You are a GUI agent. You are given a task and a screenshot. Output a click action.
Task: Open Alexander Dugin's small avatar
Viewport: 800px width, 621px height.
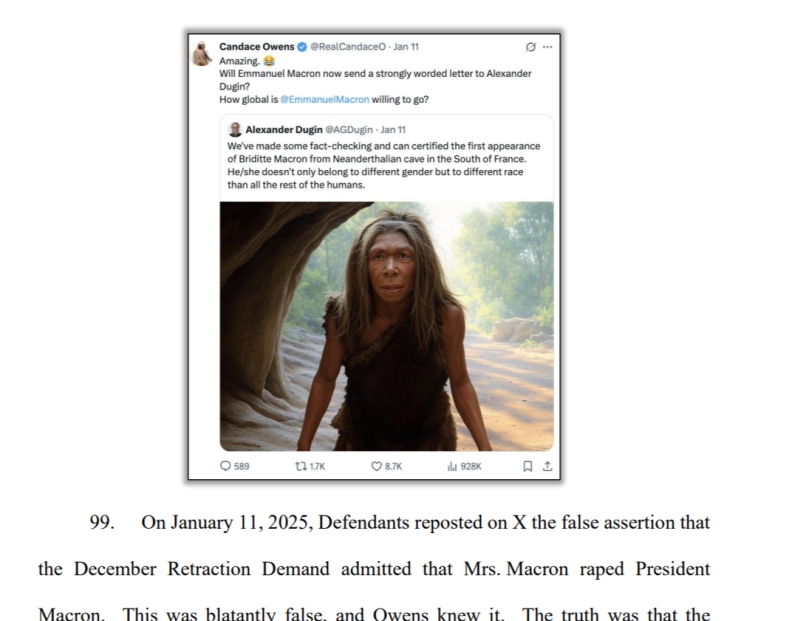[235, 130]
